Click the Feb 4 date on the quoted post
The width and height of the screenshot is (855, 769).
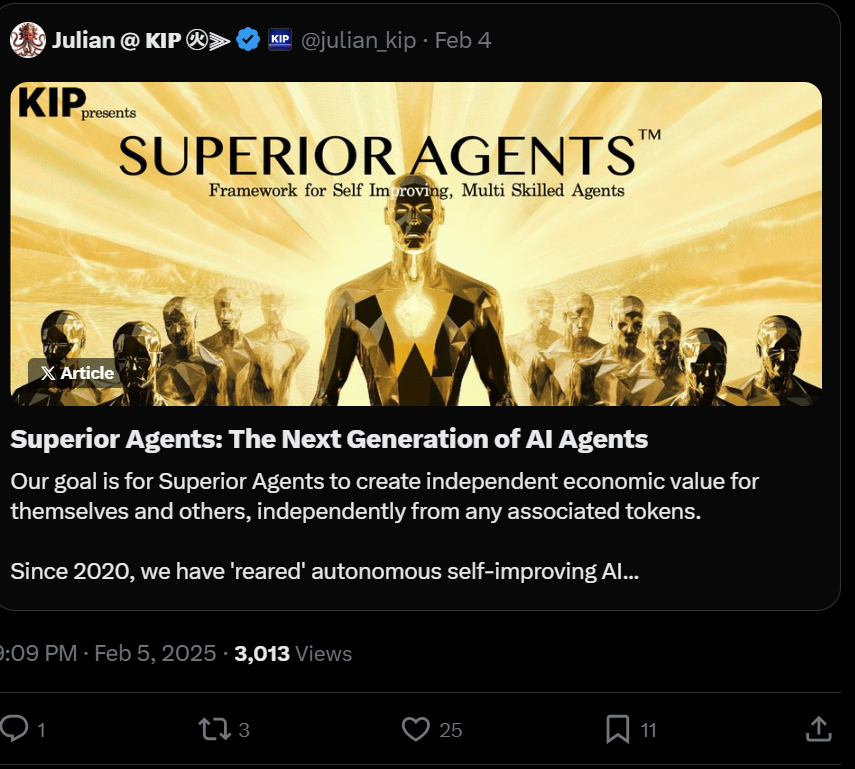point(463,40)
